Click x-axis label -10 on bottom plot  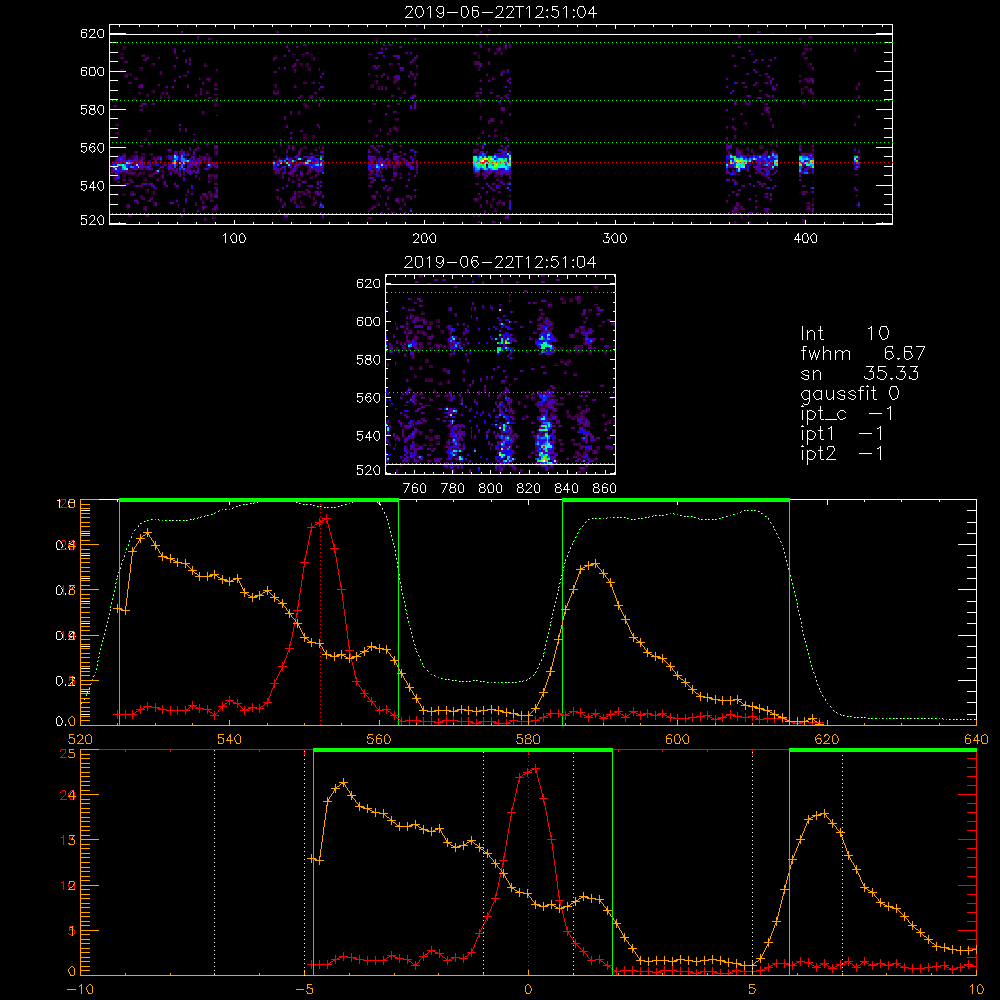[79, 990]
